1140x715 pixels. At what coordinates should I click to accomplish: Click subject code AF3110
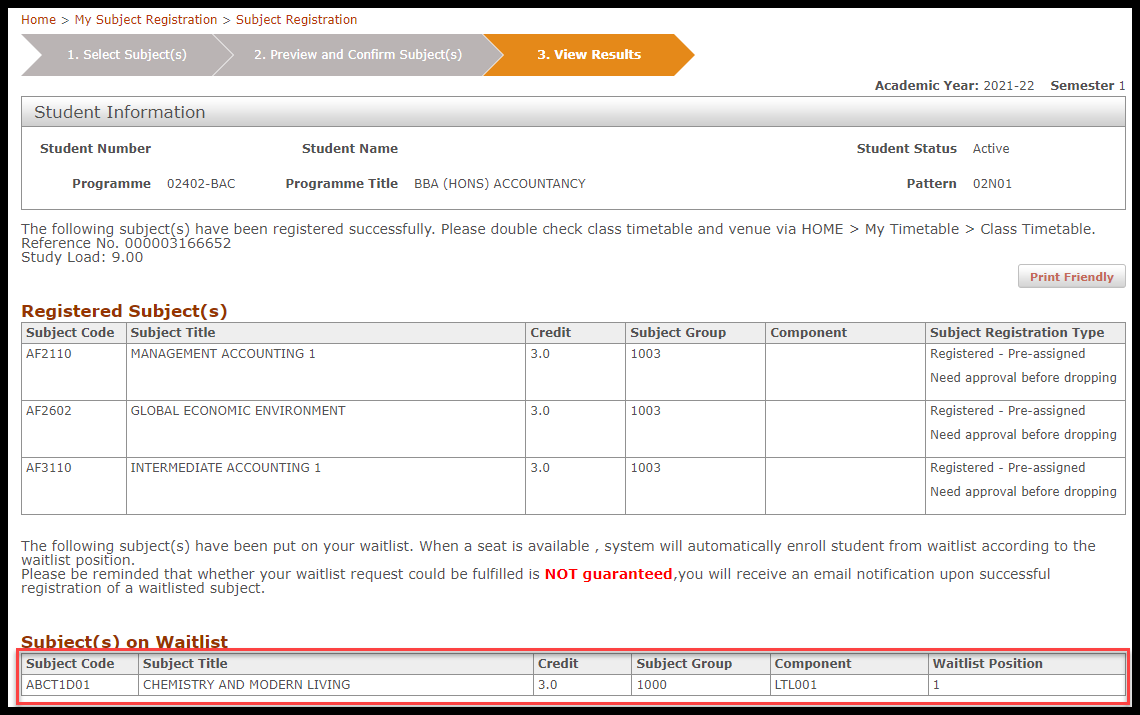[49, 468]
